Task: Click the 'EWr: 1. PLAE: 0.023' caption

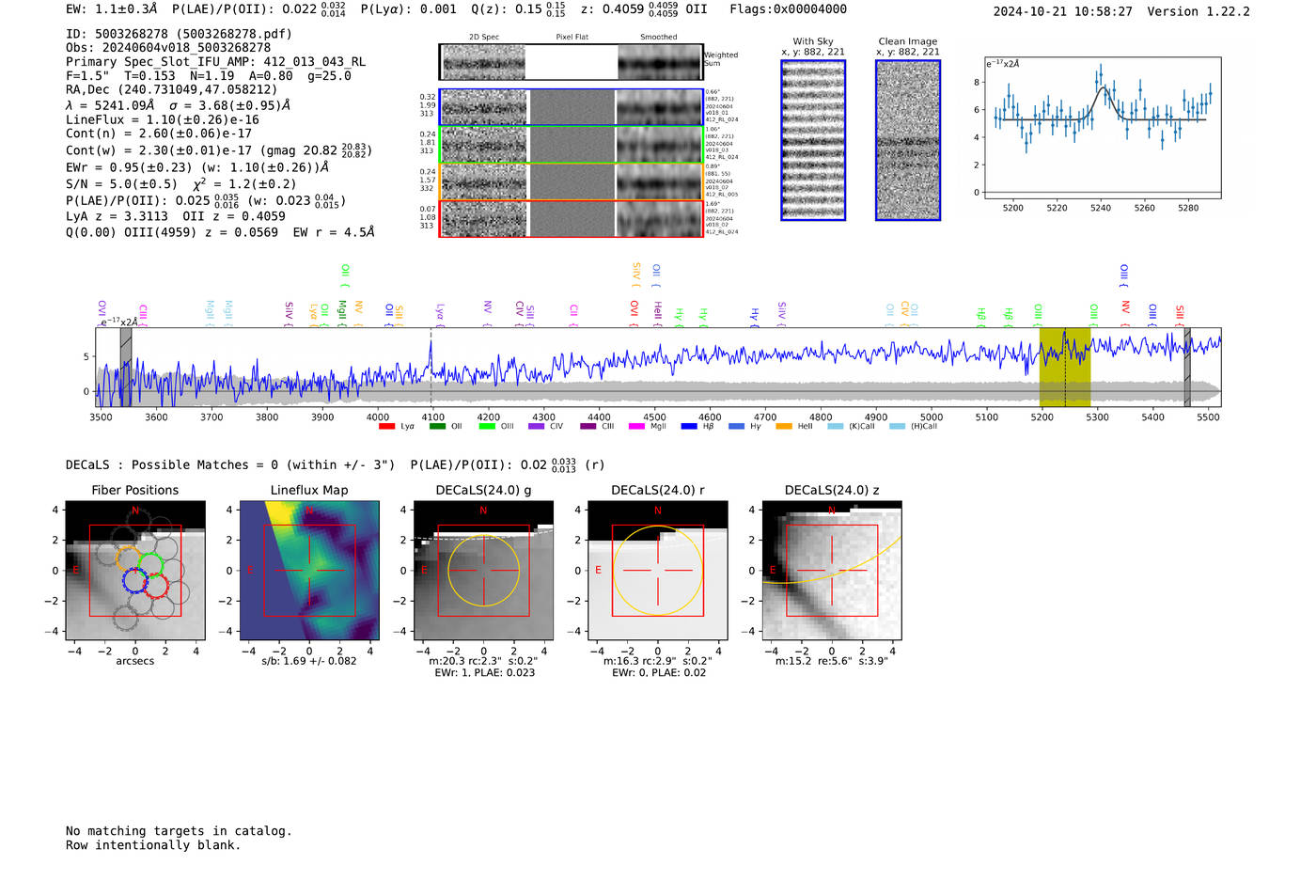Action: click(x=484, y=673)
